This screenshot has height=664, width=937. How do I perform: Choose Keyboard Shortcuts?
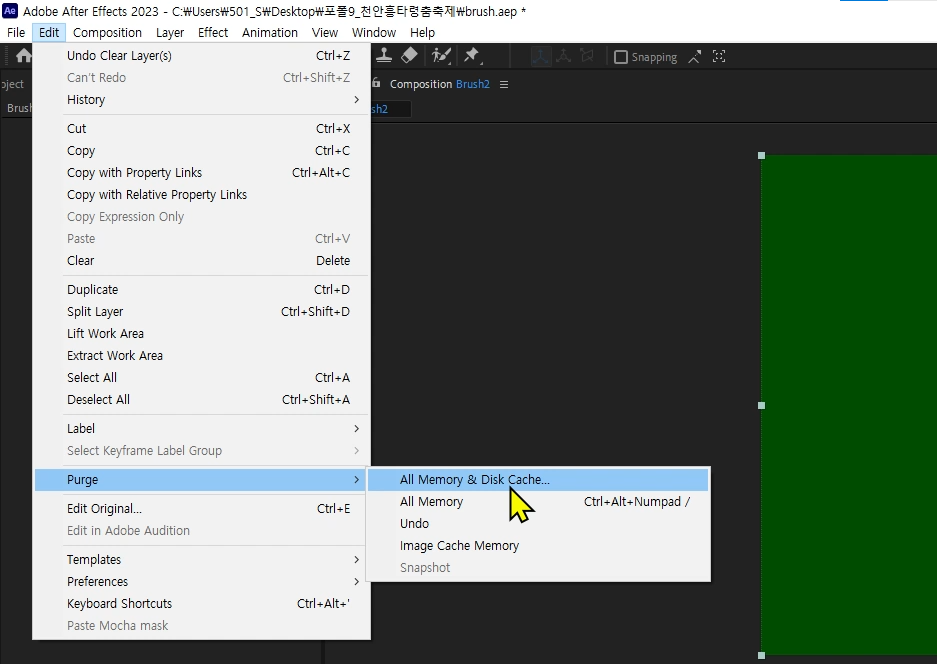202,604
